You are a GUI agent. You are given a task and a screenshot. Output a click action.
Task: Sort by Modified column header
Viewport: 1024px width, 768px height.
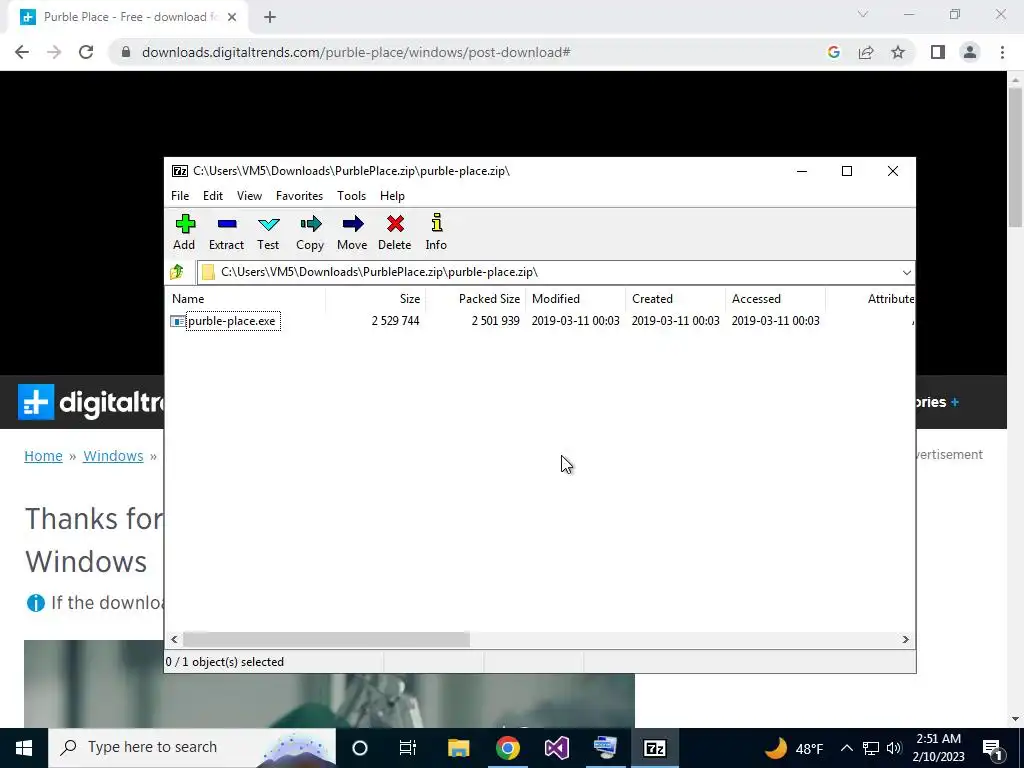(x=575, y=299)
